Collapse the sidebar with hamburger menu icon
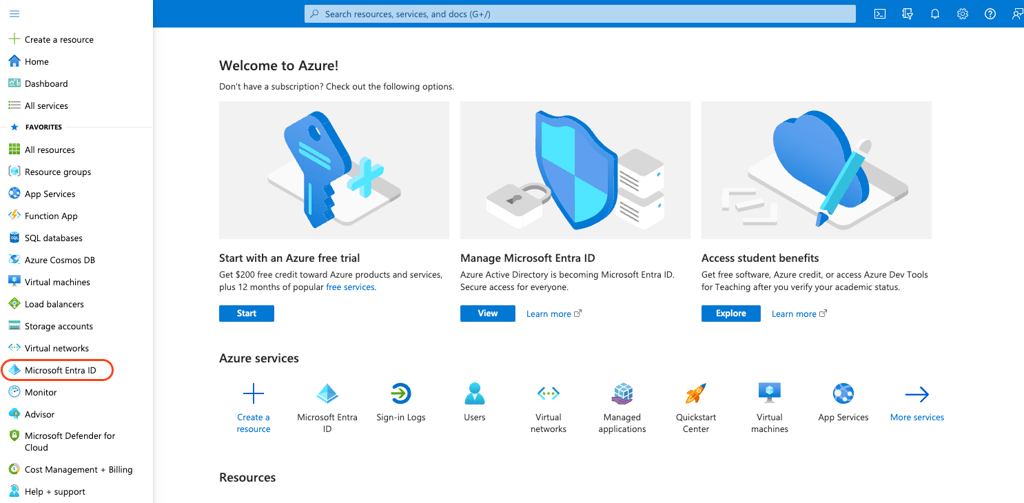Viewport: 1024px width, 503px height. 14,14
